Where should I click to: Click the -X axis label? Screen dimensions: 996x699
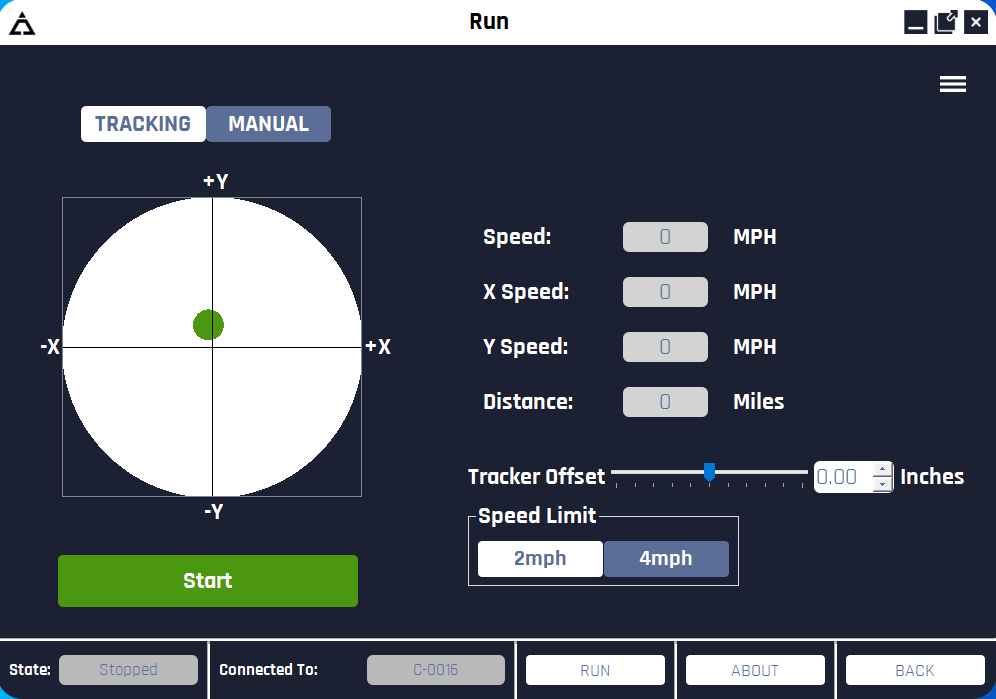(50, 347)
